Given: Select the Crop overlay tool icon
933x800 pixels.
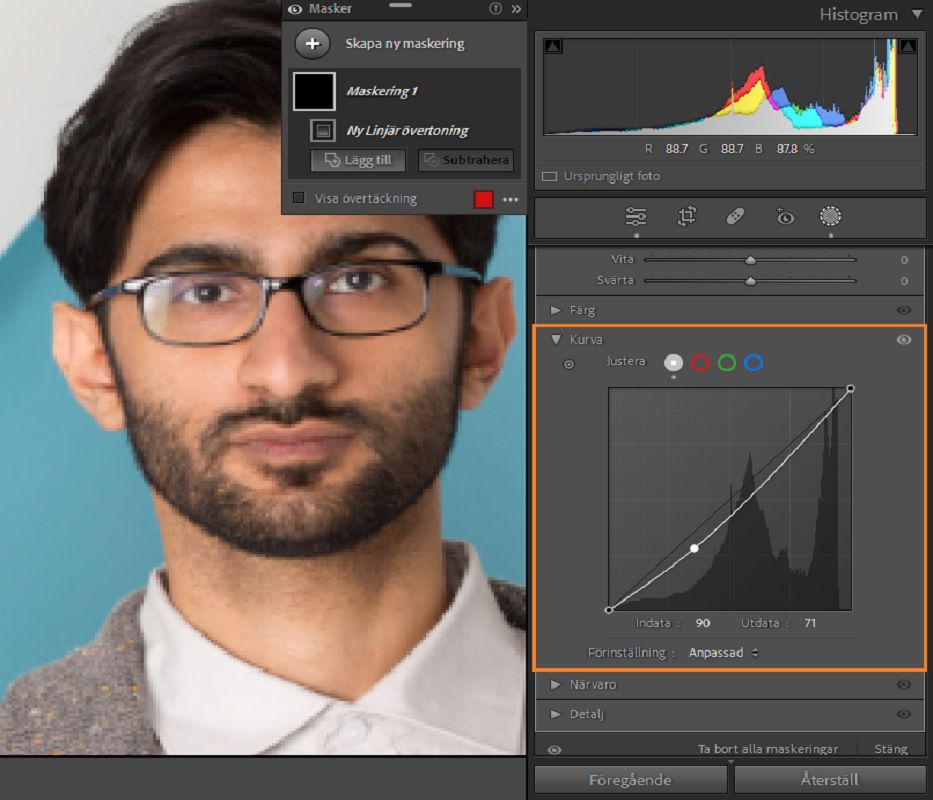Looking at the screenshot, I should [x=686, y=216].
